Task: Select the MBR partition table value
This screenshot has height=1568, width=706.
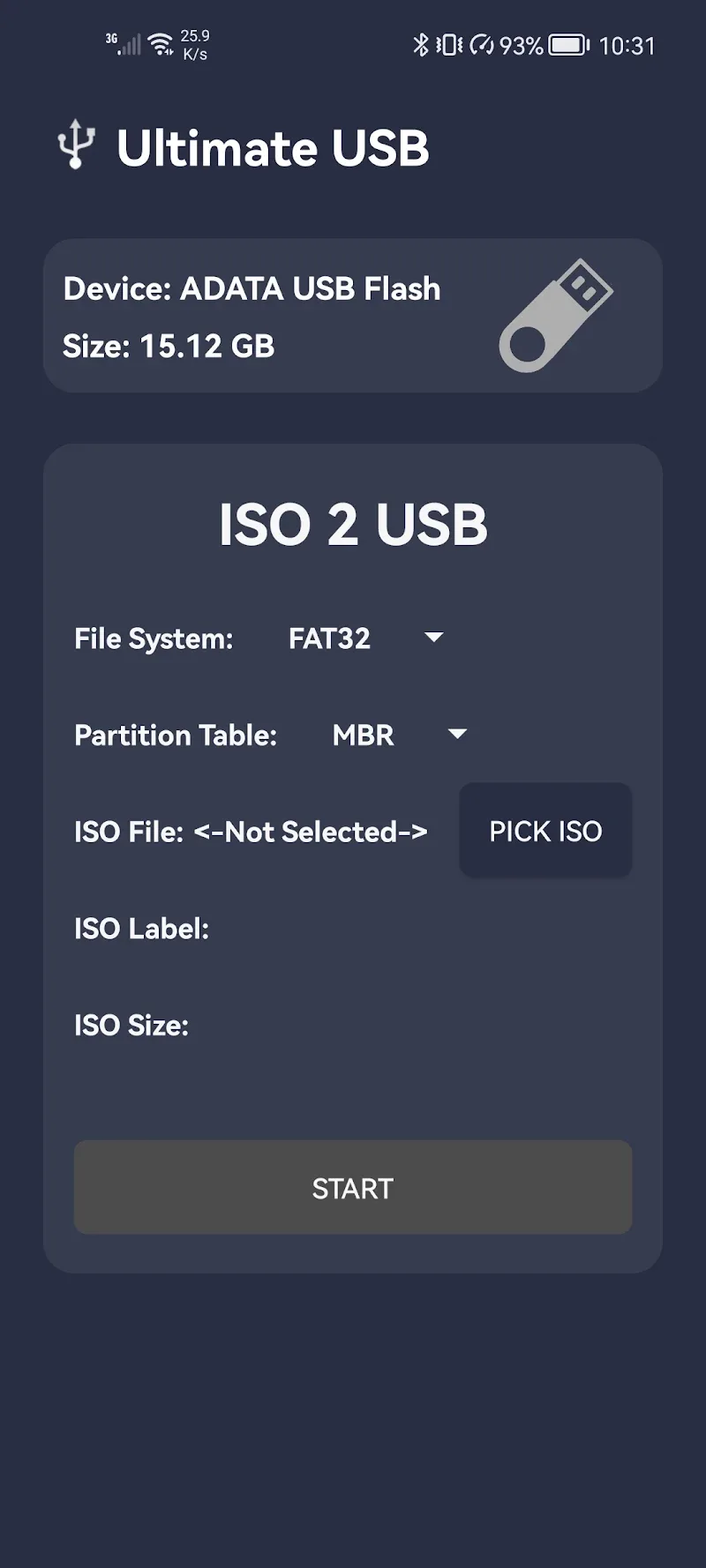Action: (363, 735)
